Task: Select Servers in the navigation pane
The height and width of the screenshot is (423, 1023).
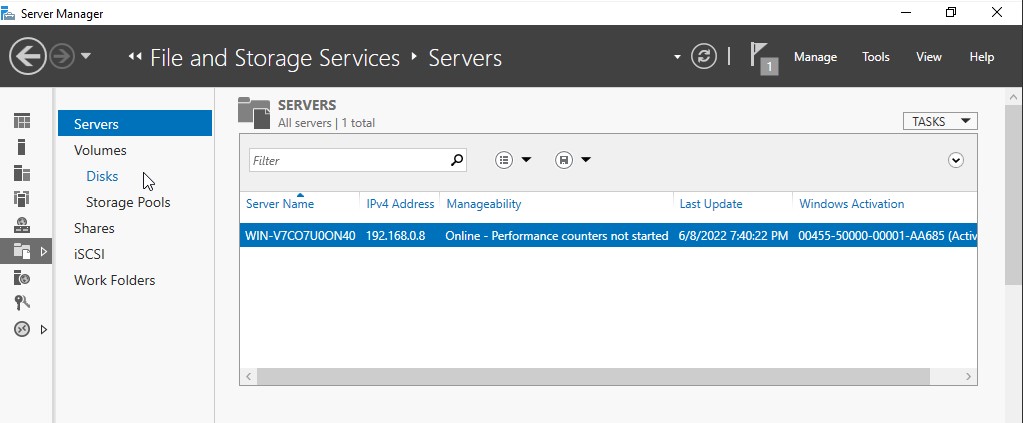Action: point(135,123)
